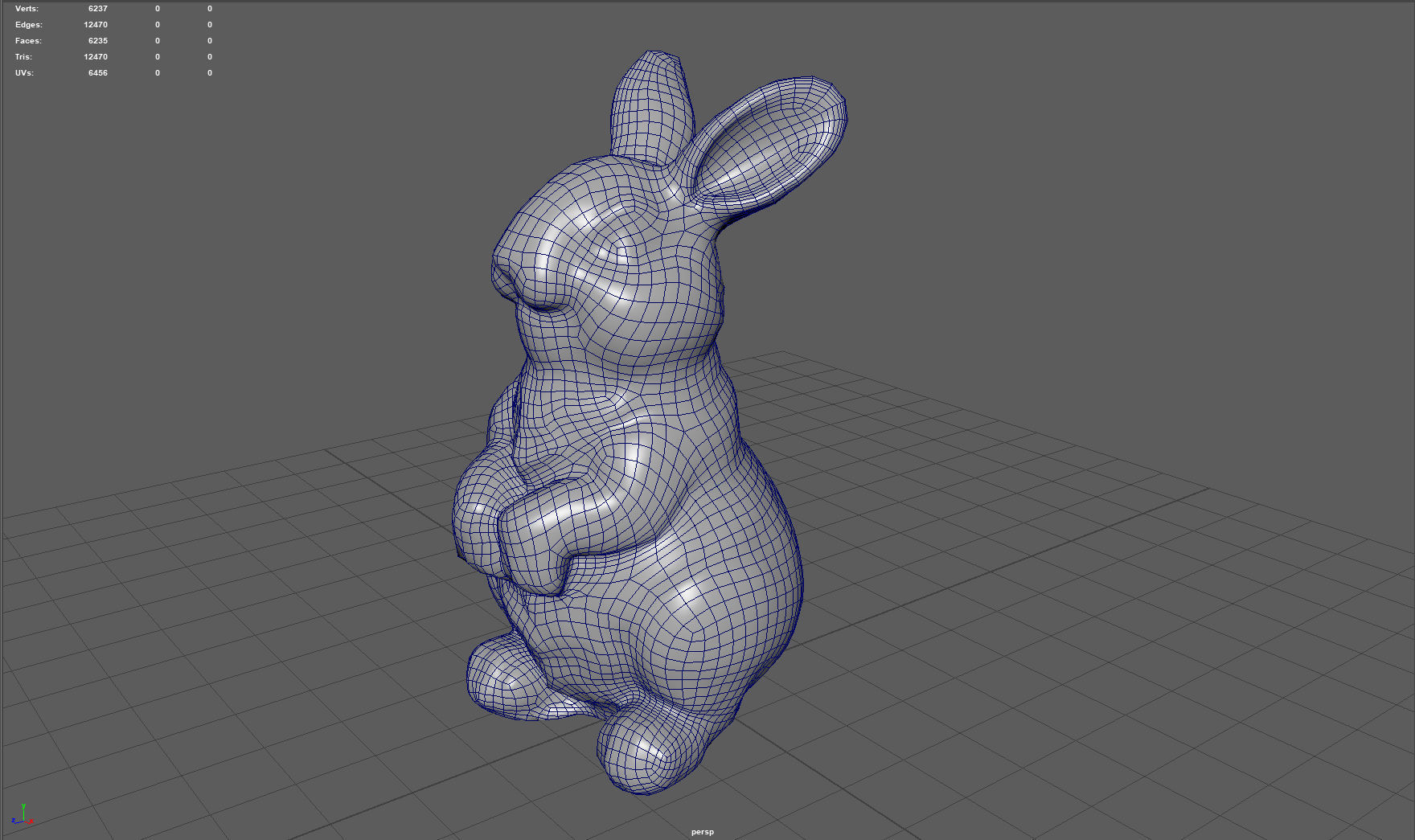The height and width of the screenshot is (840, 1415).
Task: Select the "Tris:" heads-up display label
Action: point(23,57)
